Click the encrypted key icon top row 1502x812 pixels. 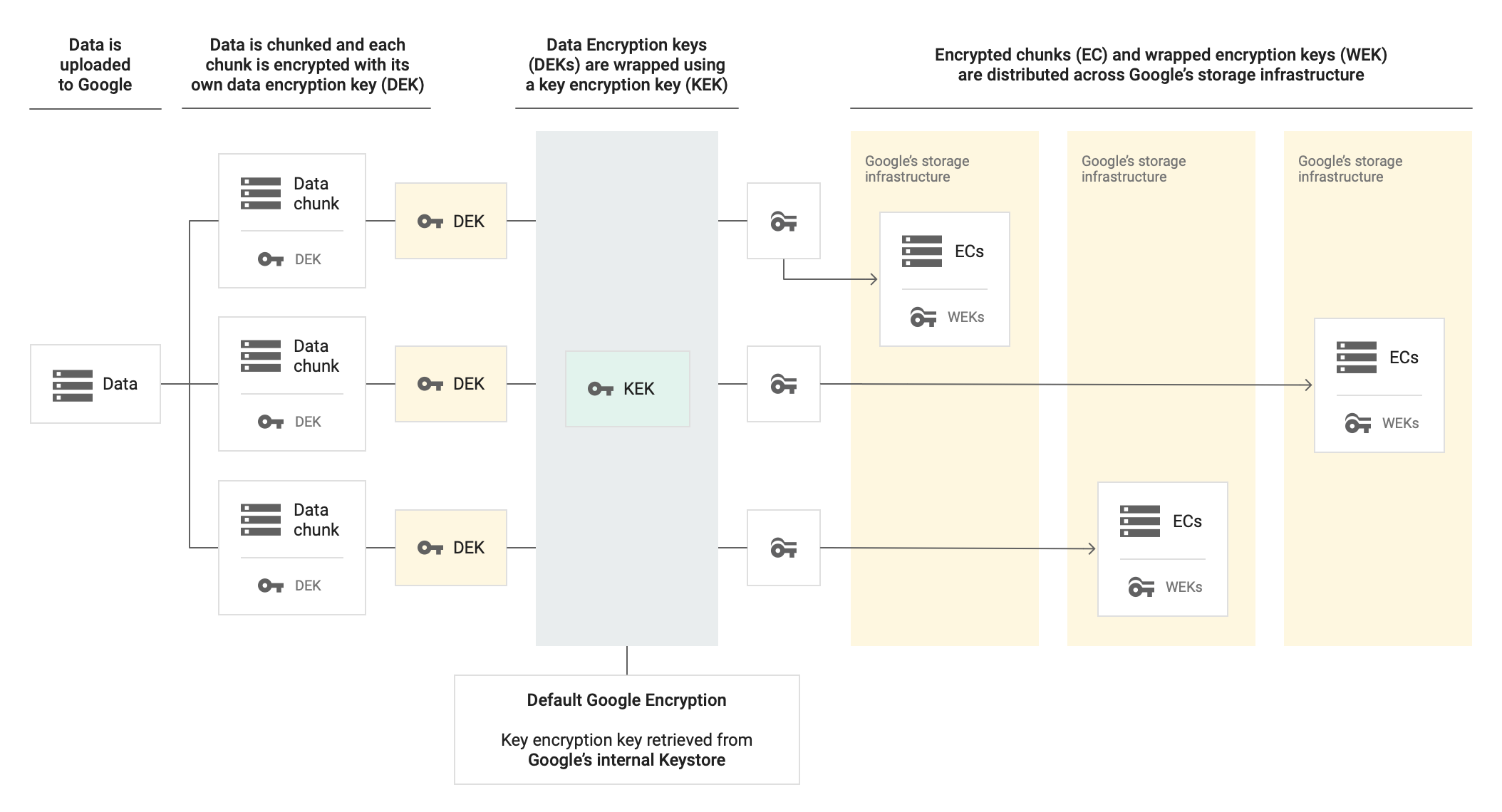pyautogui.click(x=785, y=221)
